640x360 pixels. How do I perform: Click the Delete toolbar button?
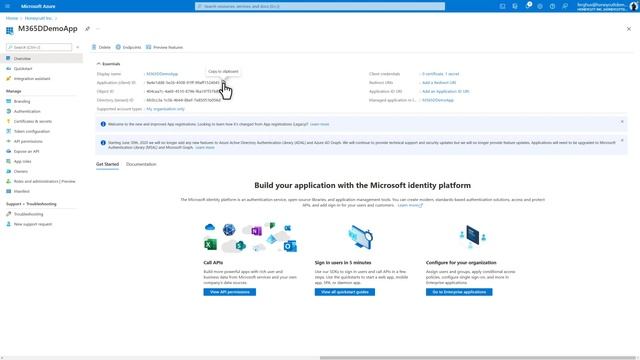pyautogui.click(x=101, y=47)
